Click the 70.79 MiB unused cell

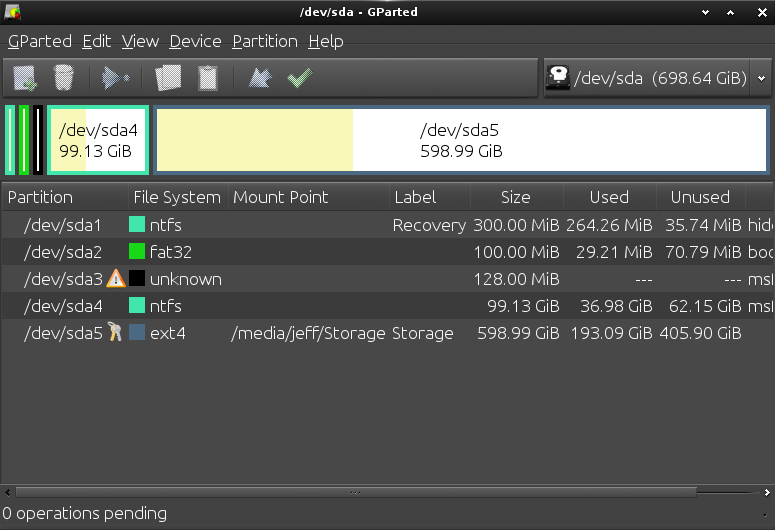(703, 252)
